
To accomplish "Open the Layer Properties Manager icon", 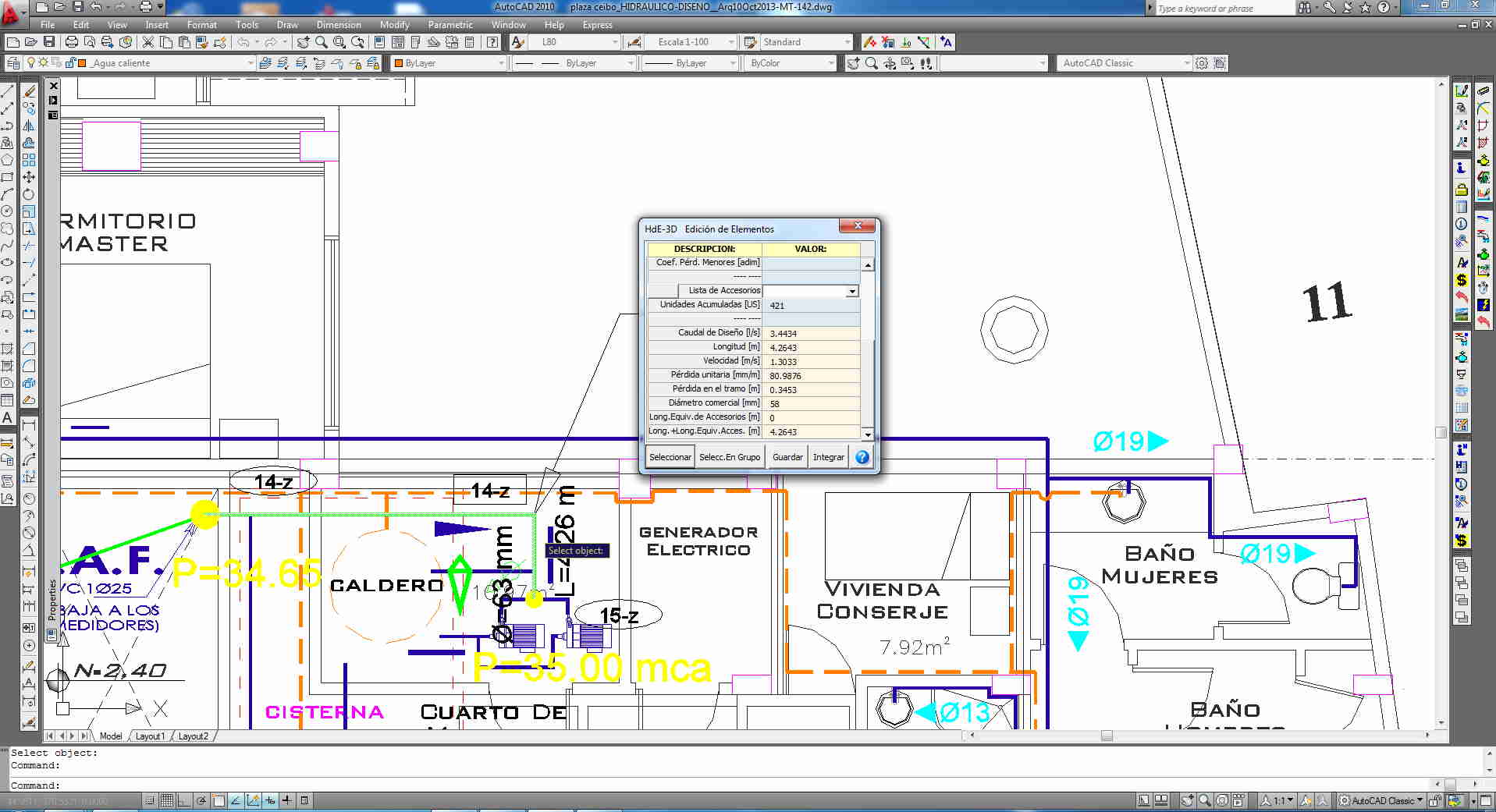I will [13, 63].
